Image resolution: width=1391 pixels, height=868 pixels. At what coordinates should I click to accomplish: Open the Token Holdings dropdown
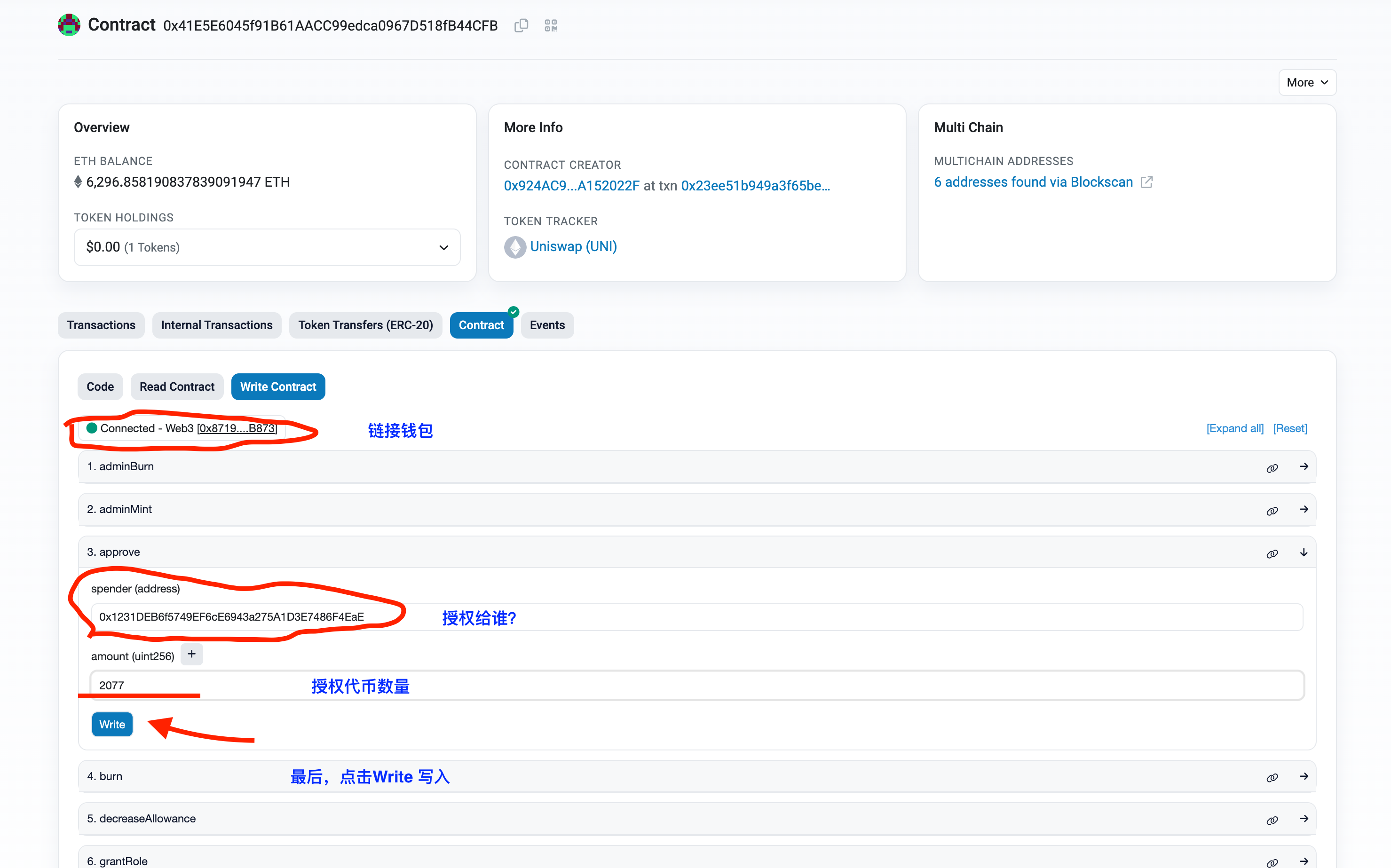pyautogui.click(x=267, y=247)
